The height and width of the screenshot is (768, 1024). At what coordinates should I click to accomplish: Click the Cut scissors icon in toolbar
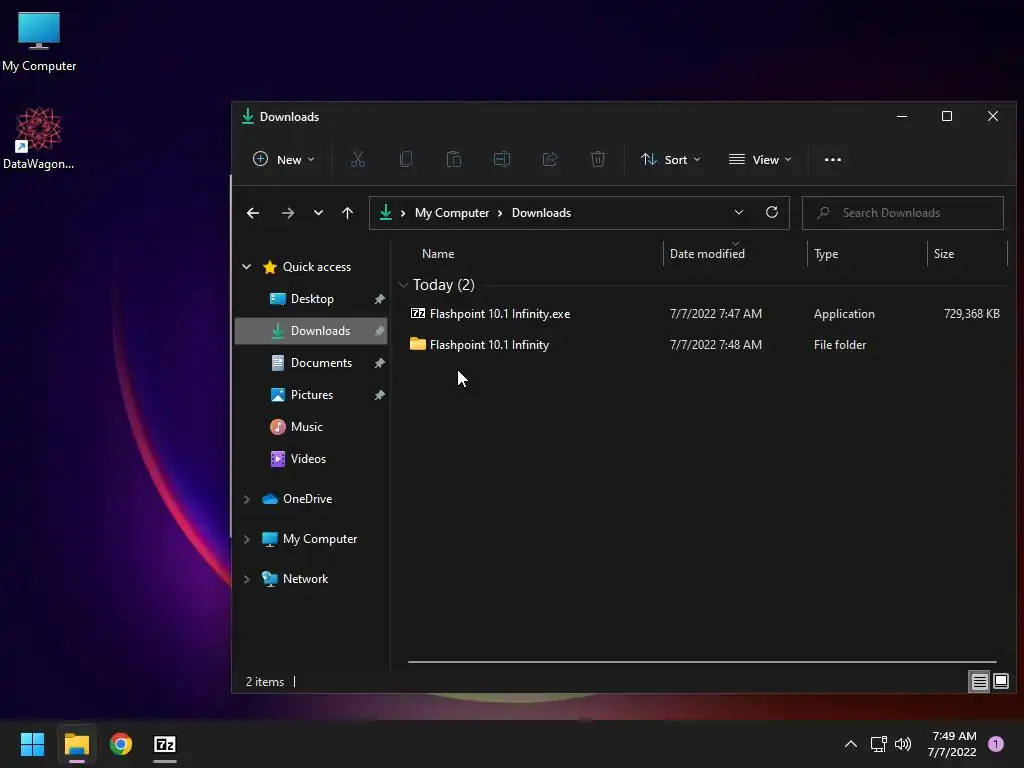358,159
